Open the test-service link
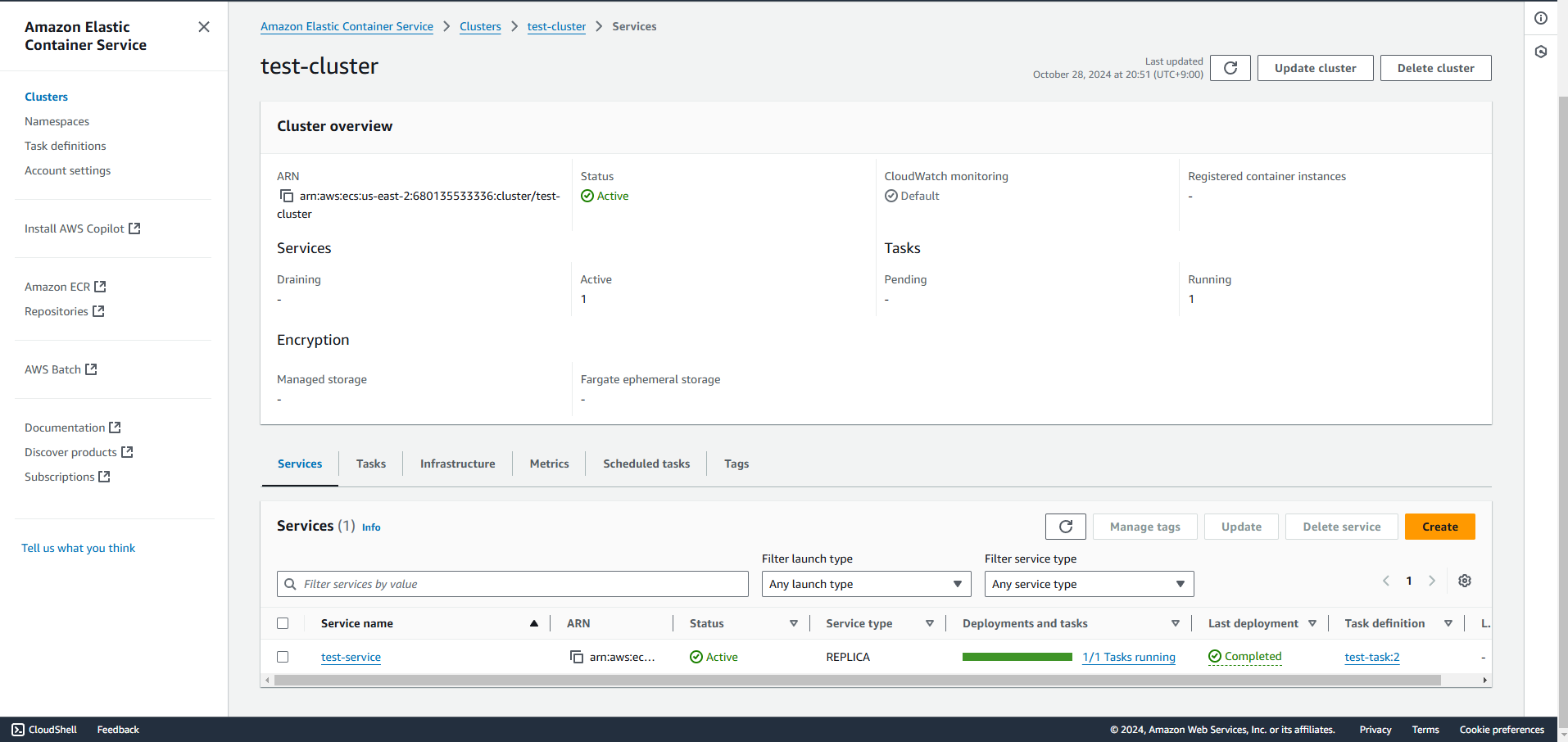1568x742 pixels. coord(351,657)
